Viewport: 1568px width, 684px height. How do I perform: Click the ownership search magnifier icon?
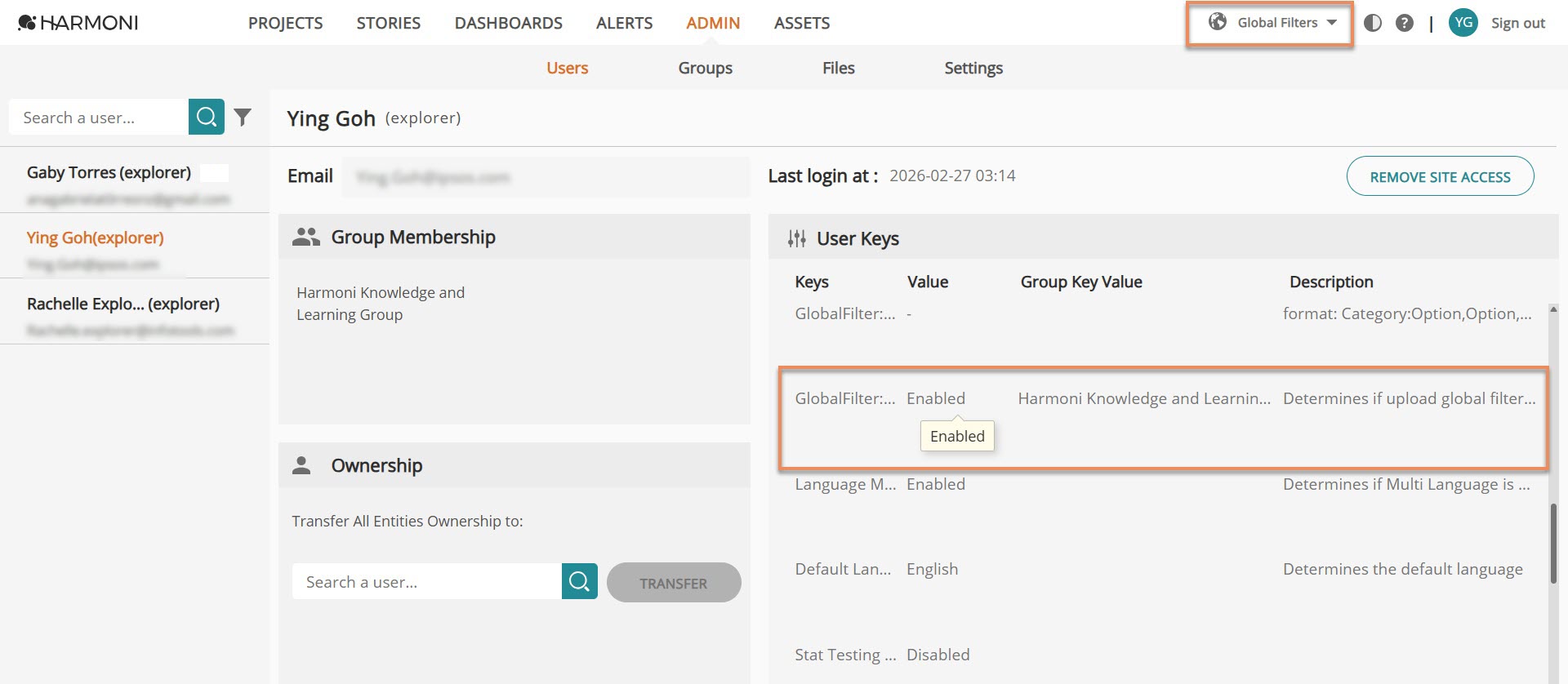point(580,581)
